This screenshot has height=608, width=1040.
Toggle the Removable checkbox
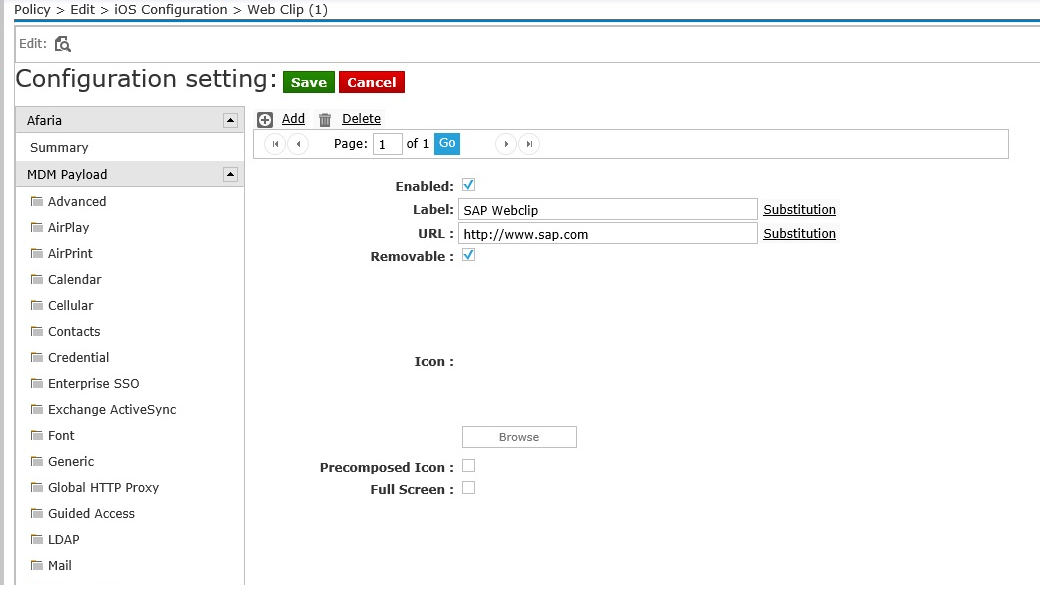pos(468,255)
